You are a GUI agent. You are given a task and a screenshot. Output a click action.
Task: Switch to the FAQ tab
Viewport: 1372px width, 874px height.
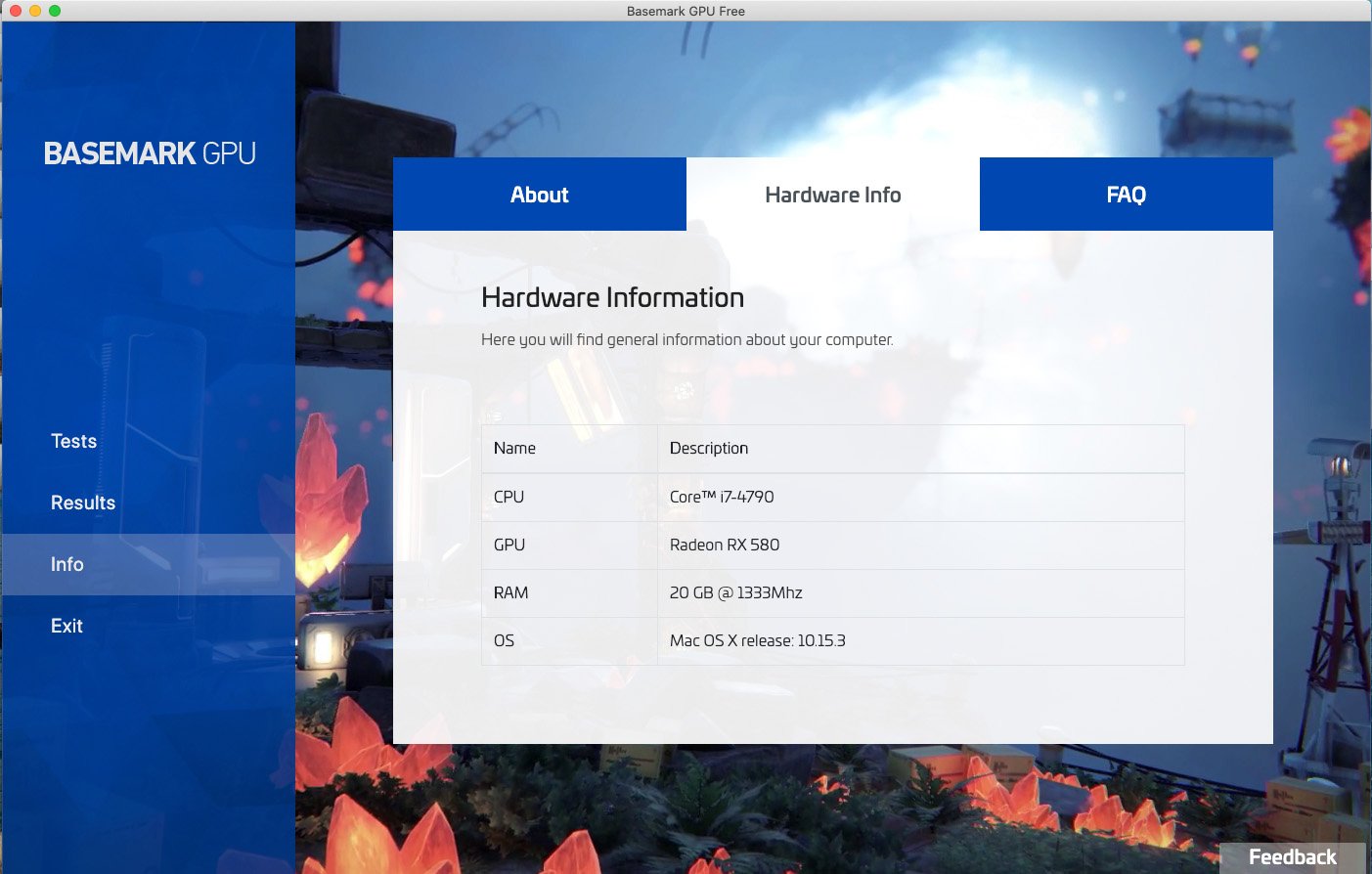click(x=1126, y=195)
